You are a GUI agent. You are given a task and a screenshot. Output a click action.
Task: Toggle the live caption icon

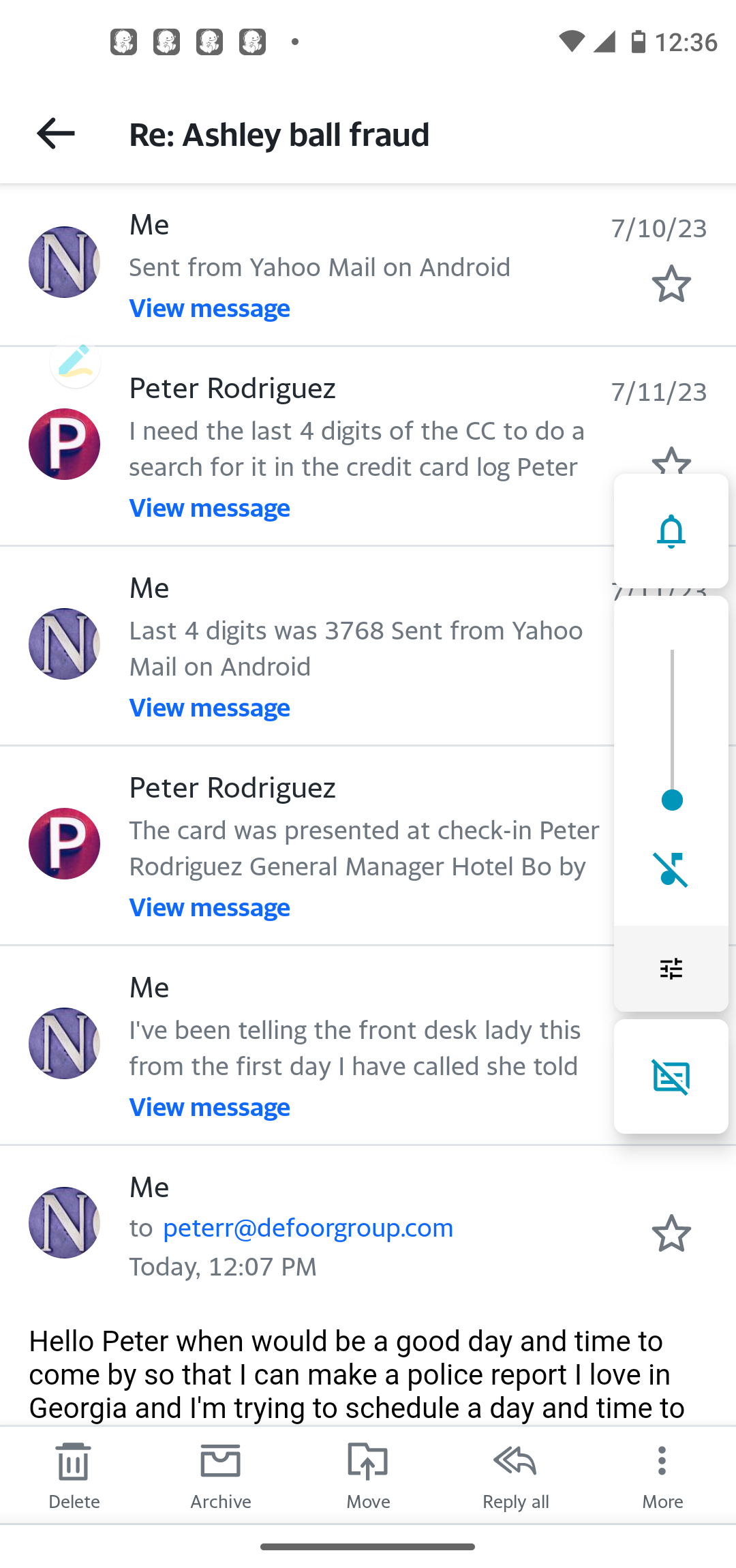click(x=671, y=1077)
